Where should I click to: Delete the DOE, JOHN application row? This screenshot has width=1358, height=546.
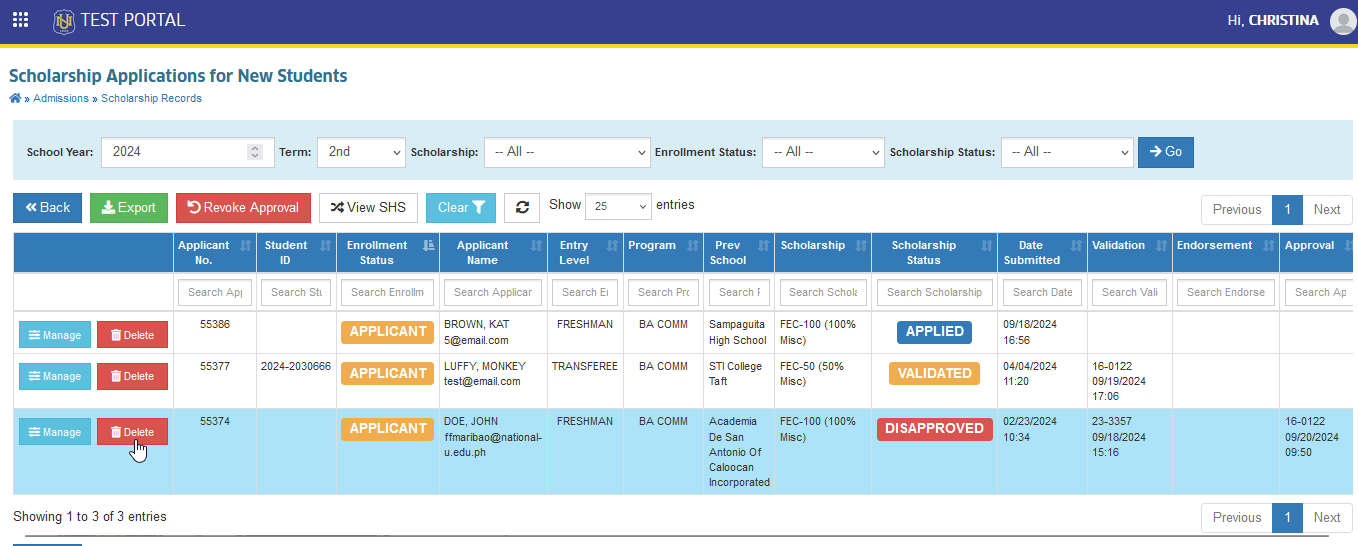point(132,432)
